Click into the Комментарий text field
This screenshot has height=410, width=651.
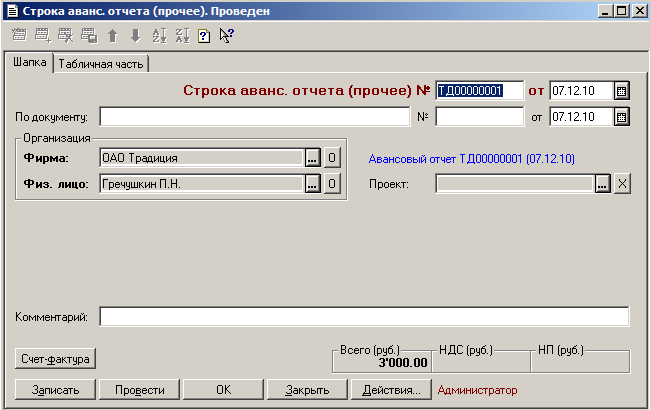click(x=364, y=317)
